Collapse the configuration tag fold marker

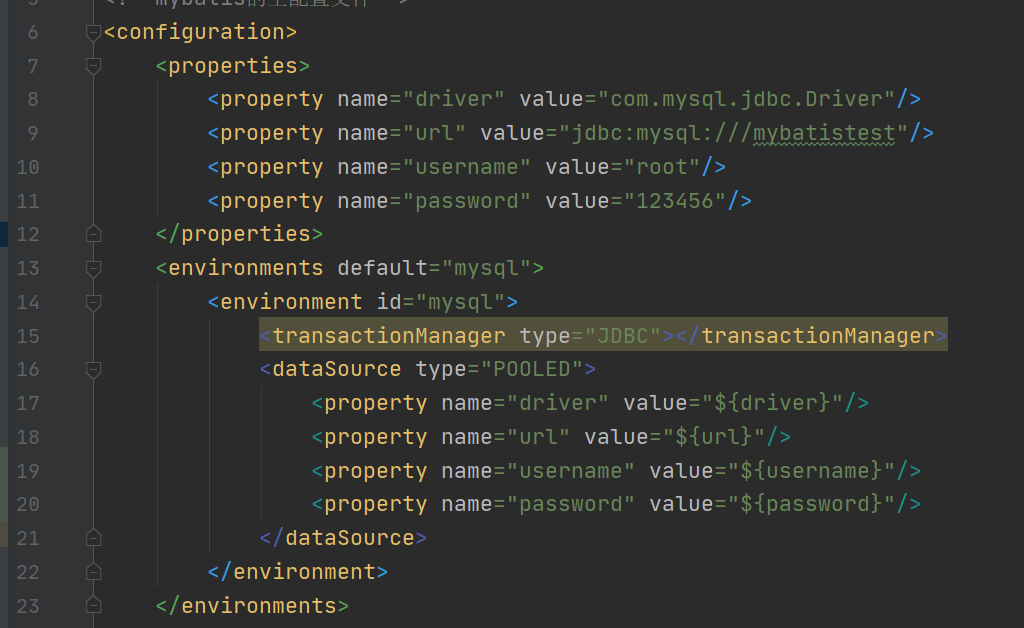93,32
